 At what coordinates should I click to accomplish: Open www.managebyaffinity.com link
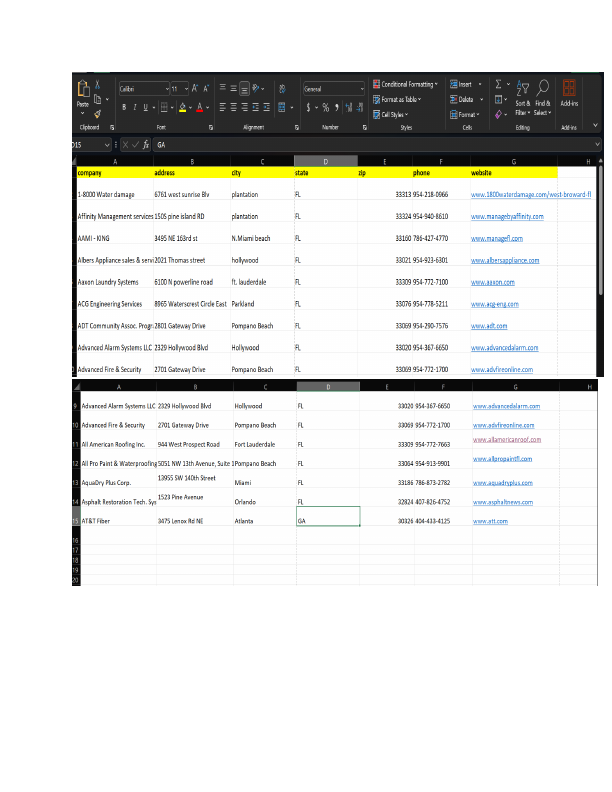[x=507, y=217]
